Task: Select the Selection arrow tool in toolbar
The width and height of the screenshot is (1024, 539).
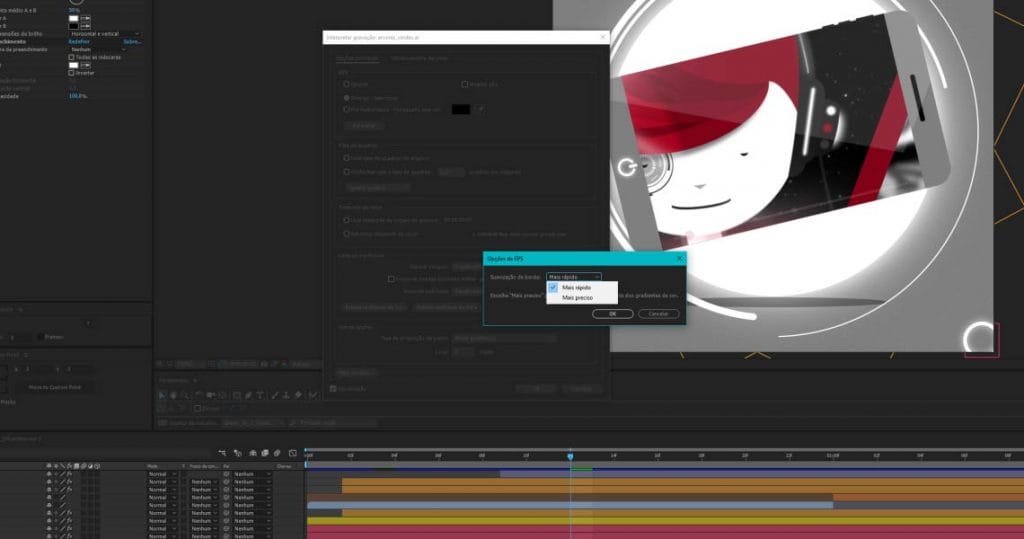Action: tap(163, 395)
